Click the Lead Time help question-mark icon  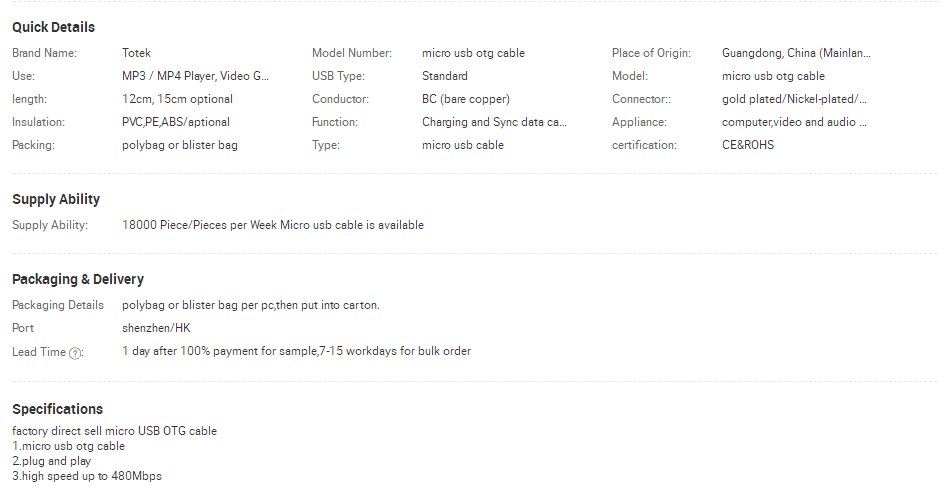(75, 353)
